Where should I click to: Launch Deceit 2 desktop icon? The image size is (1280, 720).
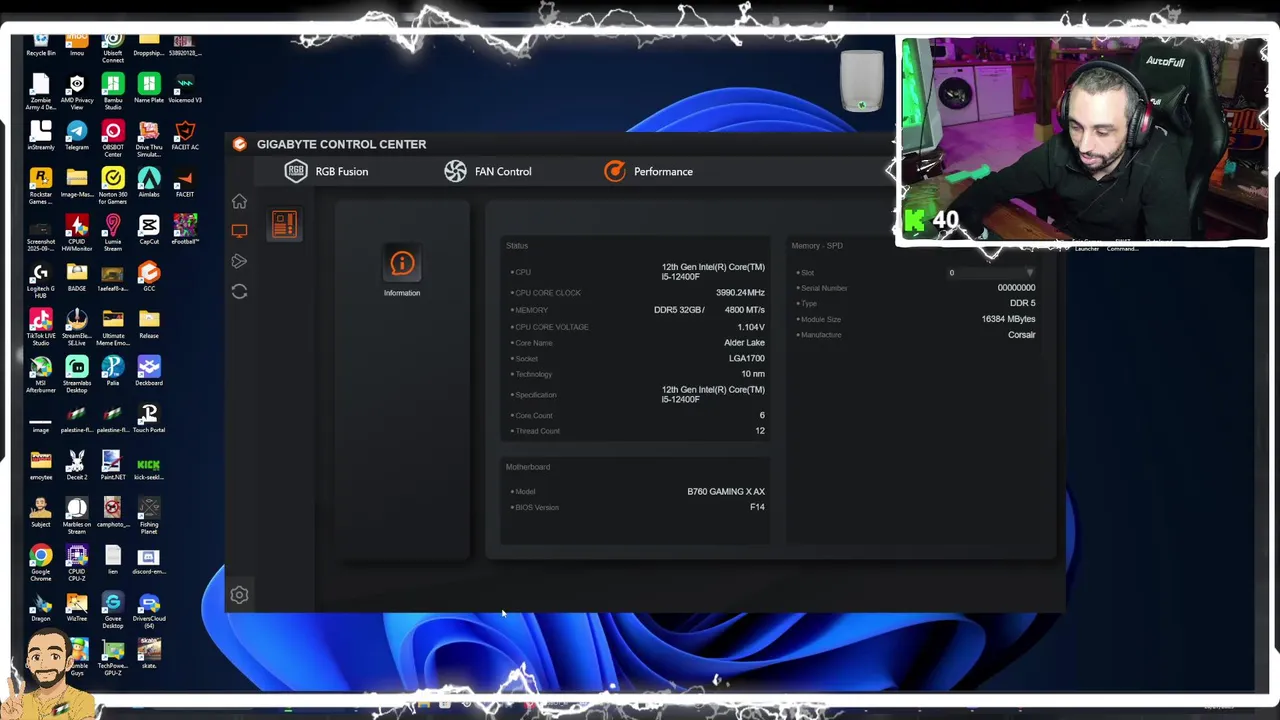click(77, 464)
